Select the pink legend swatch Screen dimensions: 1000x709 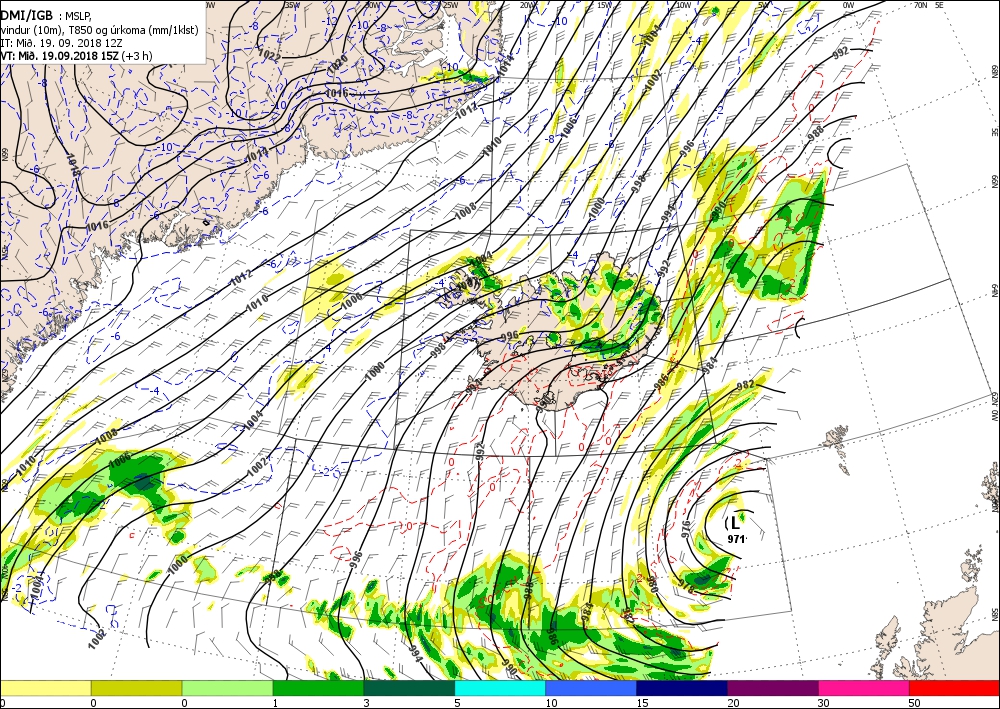pos(864,688)
